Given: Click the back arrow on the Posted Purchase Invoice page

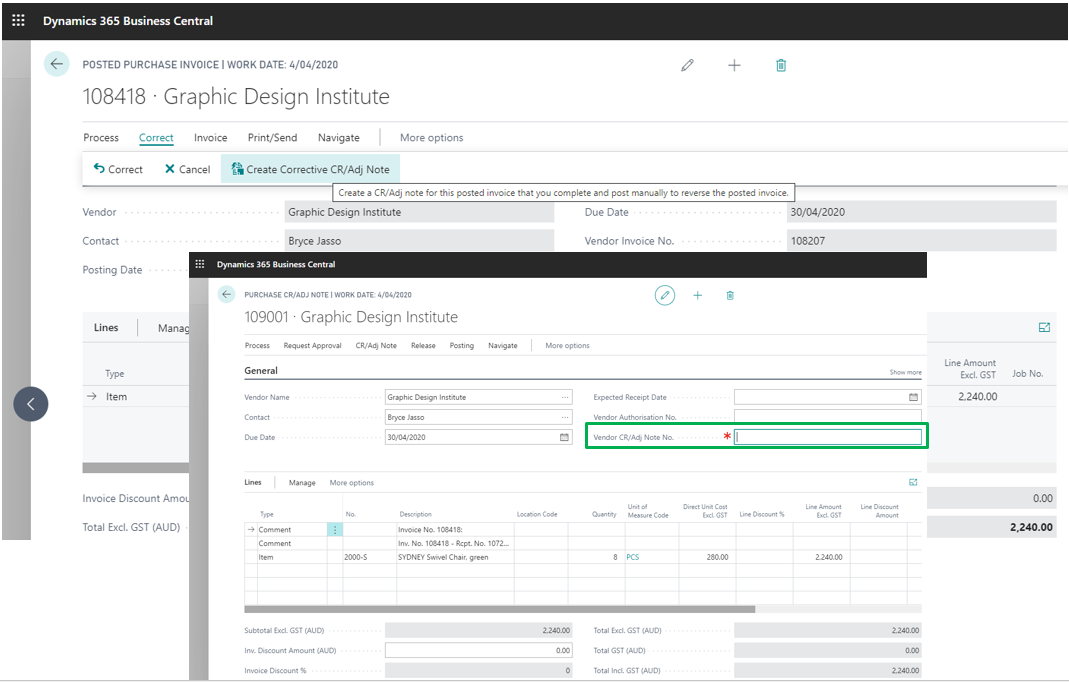Looking at the screenshot, I should pyautogui.click(x=56, y=65).
